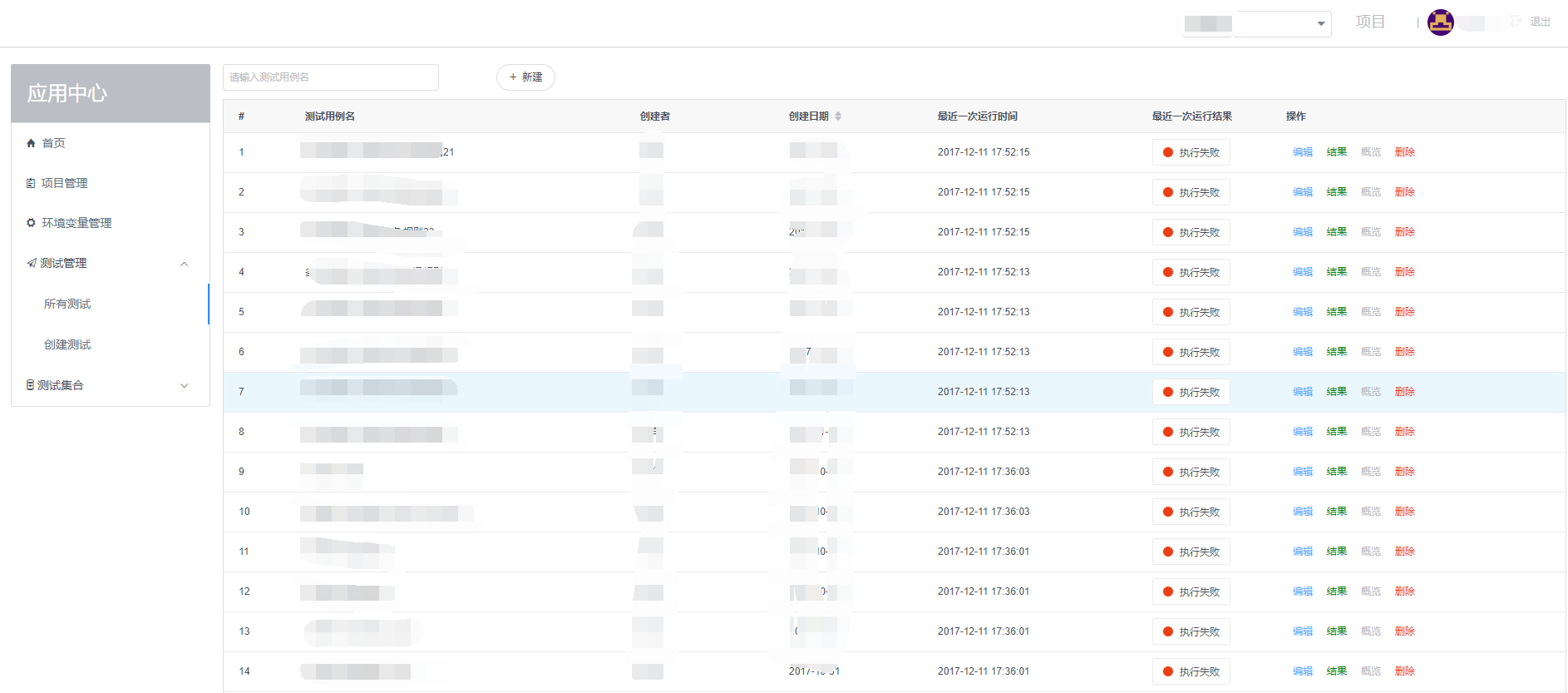
Task: Click 概览 link in row 12
Action: (1371, 592)
